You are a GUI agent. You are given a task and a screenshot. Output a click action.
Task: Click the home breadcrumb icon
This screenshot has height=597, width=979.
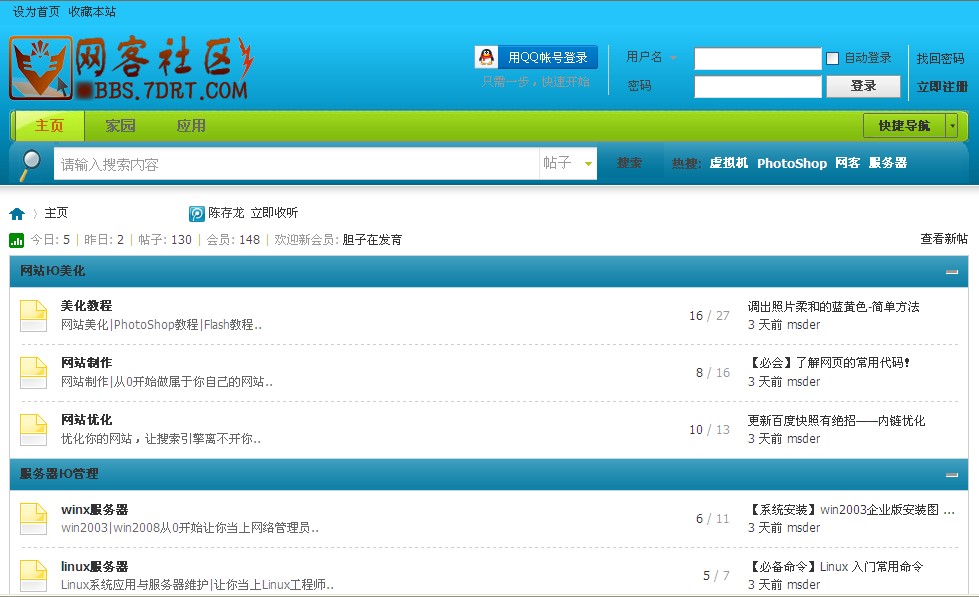(x=17, y=214)
